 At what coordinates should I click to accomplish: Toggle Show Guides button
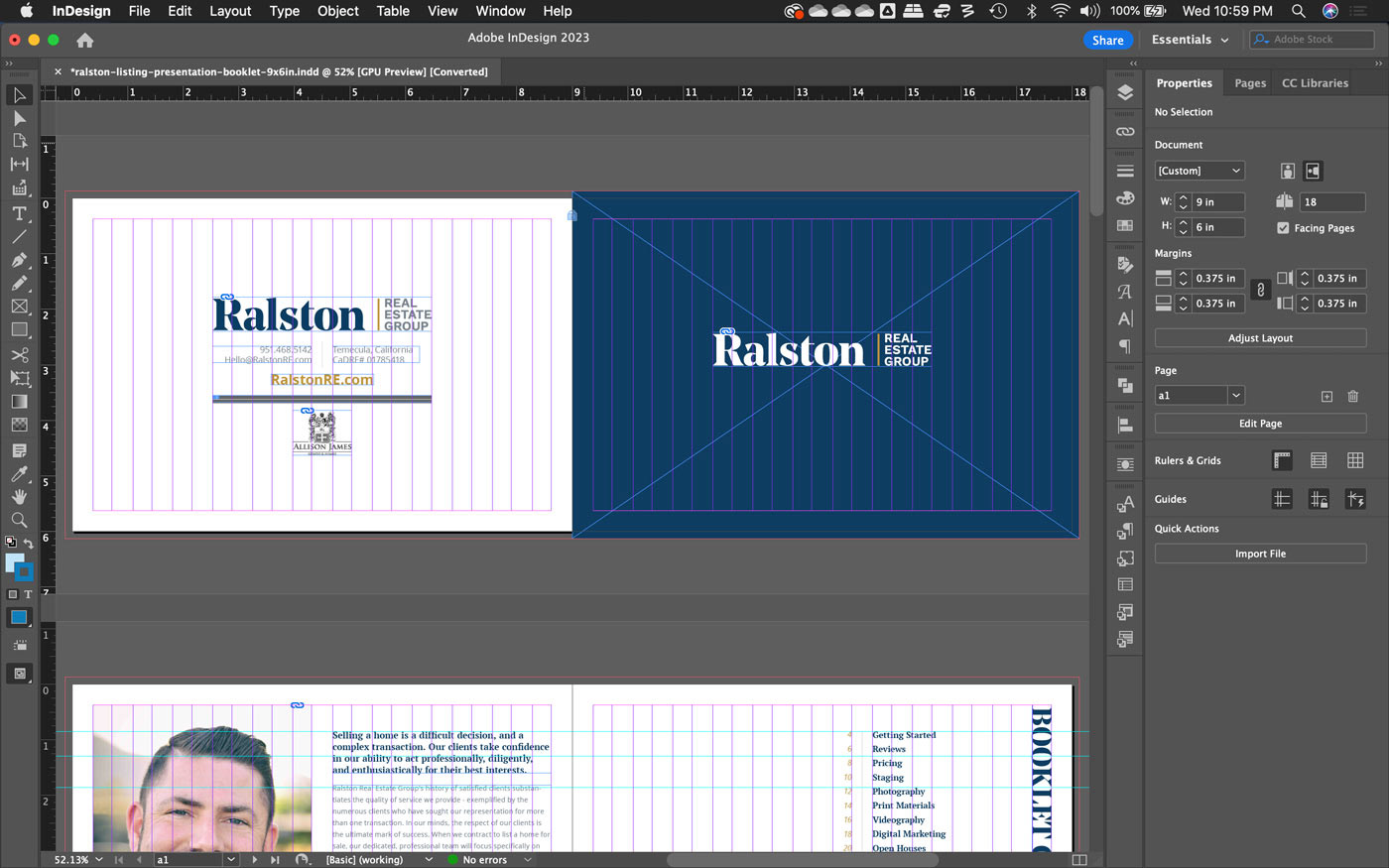[1282, 499]
